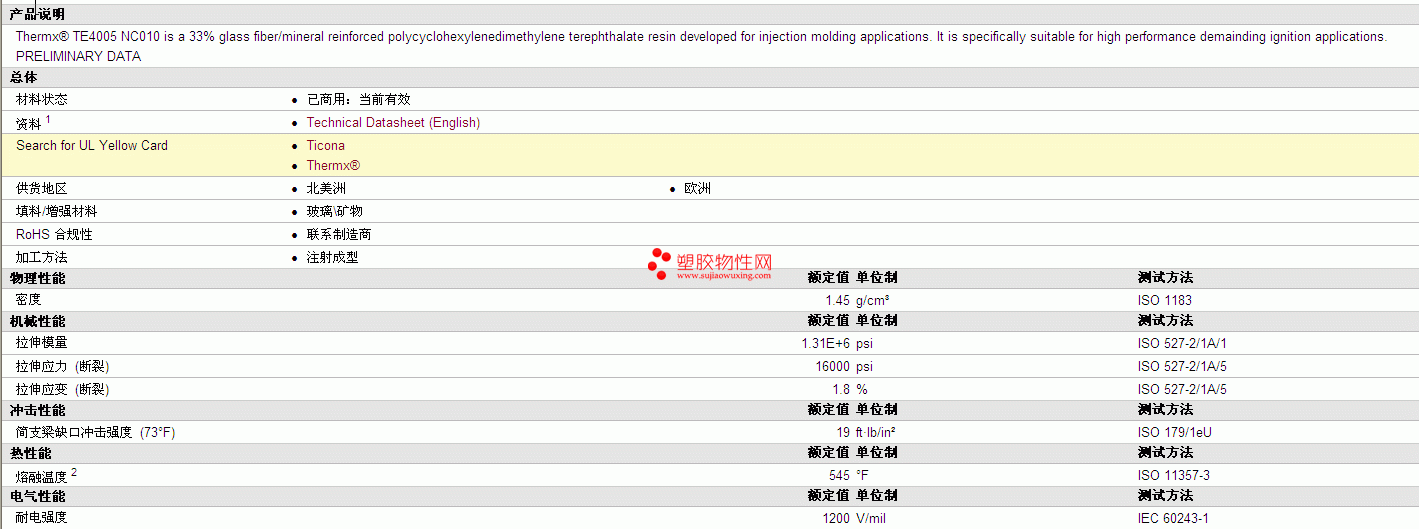Select the 欧洲 region value
The height and width of the screenshot is (529, 1419).
697,188
